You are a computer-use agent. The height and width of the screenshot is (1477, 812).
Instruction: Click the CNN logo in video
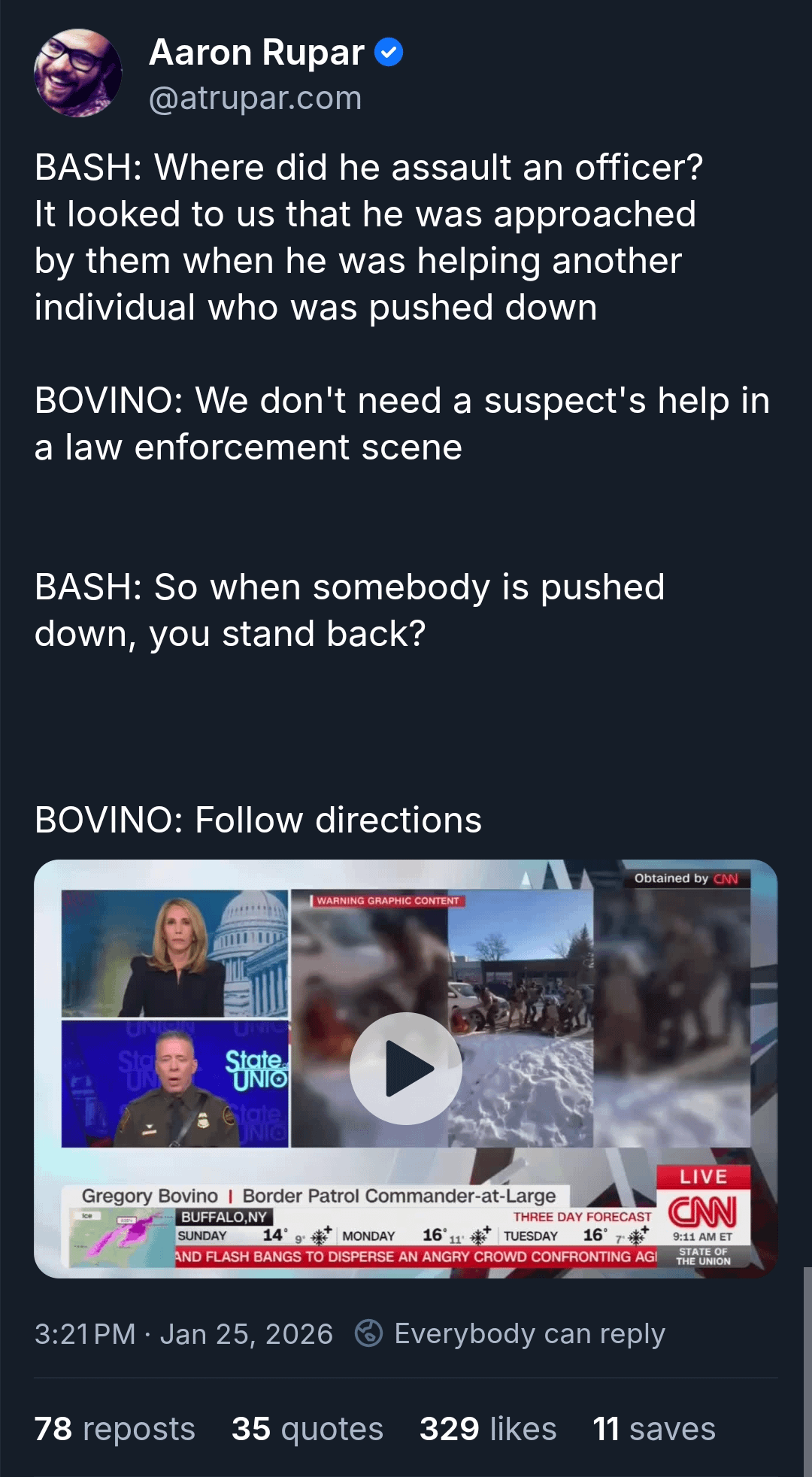703,1211
